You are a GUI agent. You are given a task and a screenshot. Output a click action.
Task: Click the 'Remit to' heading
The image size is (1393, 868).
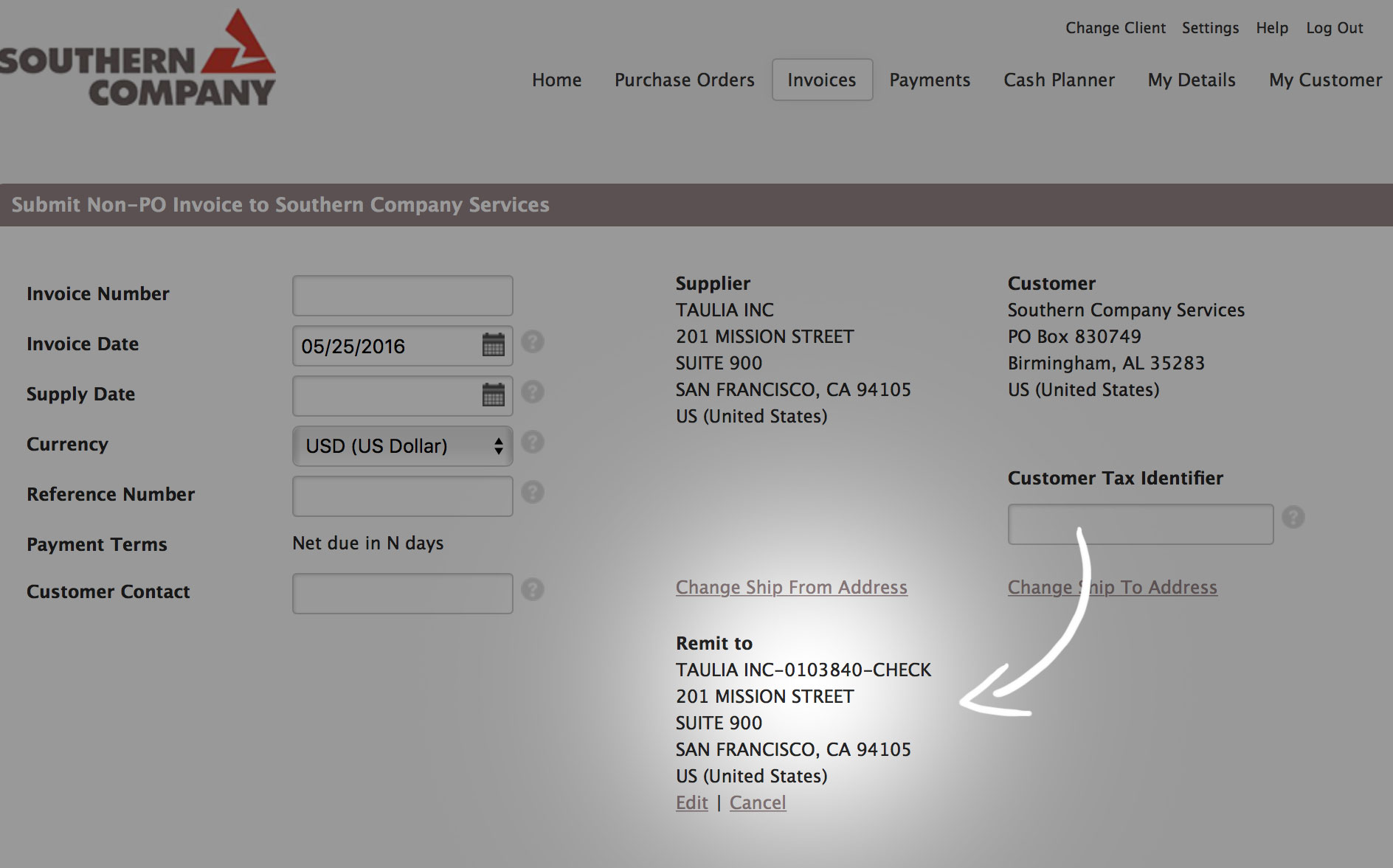click(x=714, y=643)
